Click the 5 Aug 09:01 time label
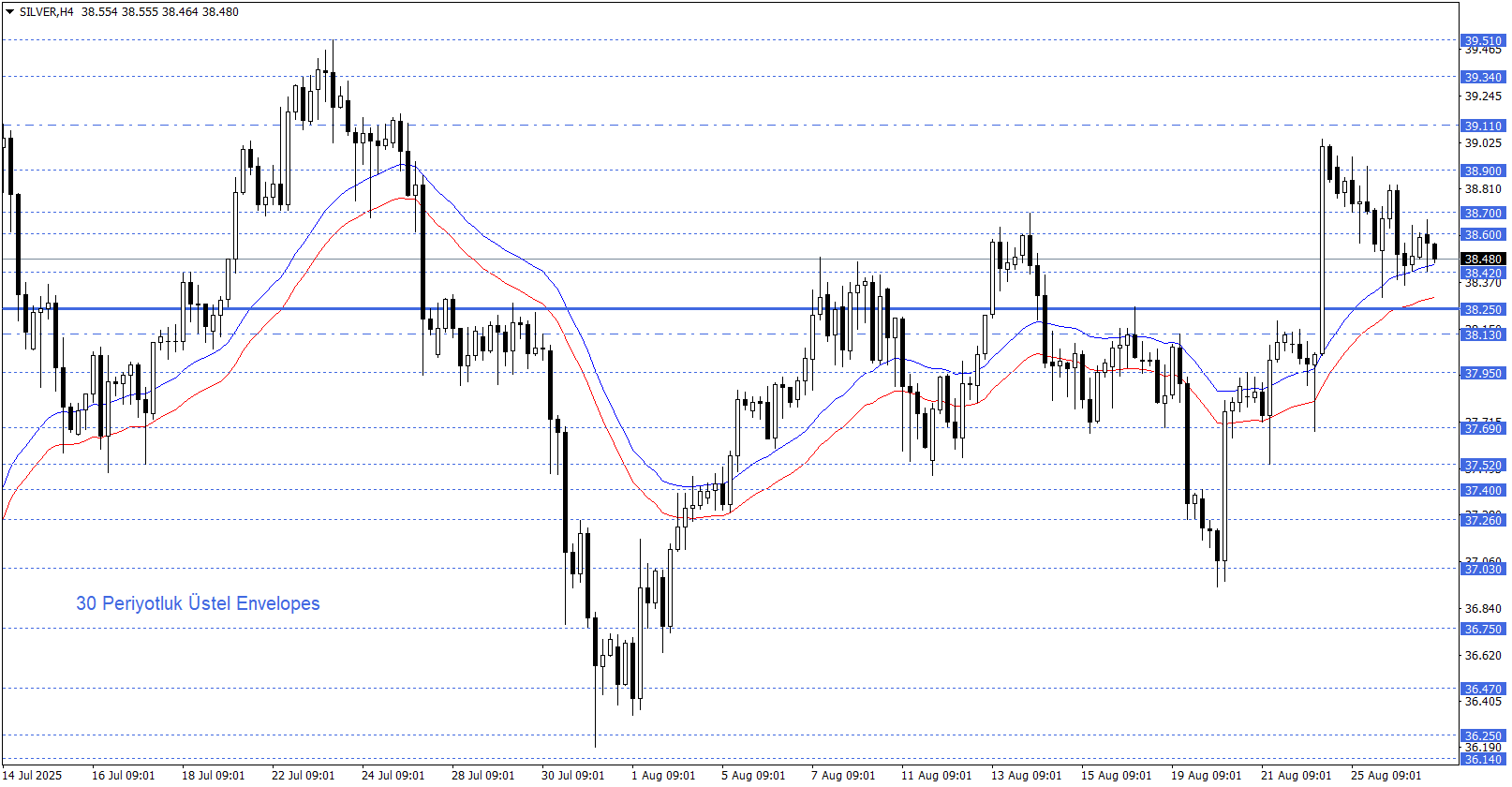This screenshot has height=787, width=1512. pos(753,775)
